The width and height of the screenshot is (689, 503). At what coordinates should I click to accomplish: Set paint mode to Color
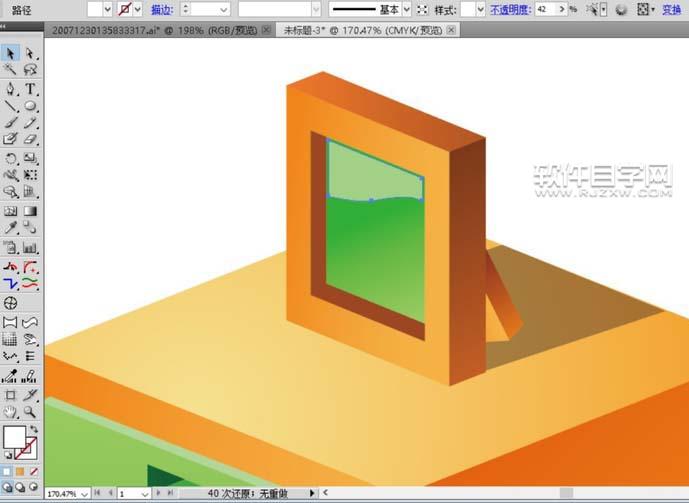click(x=7, y=471)
